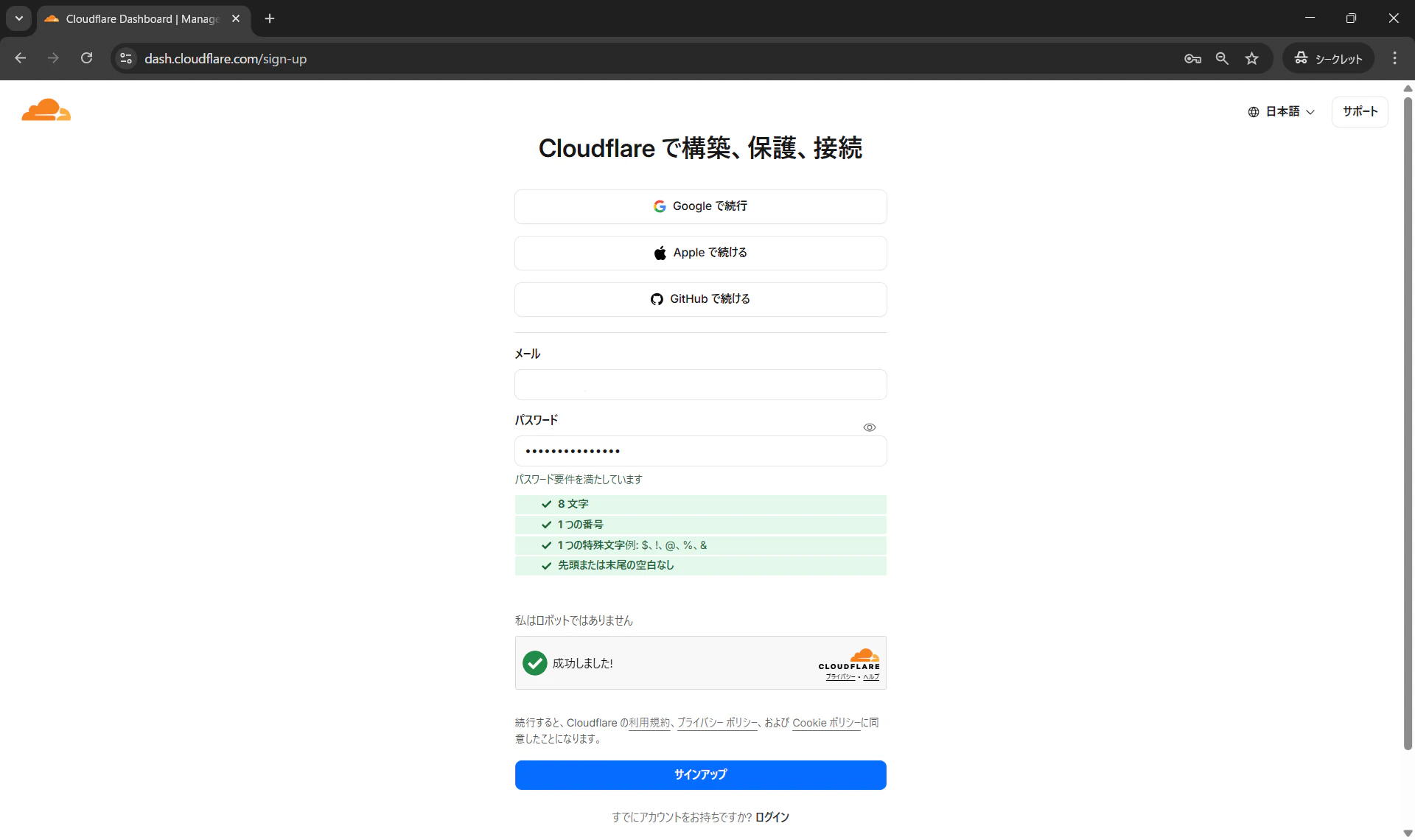Click the page vertical scrollbar
Image resolution: width=1415 pixels, height=840 pixels.
point(1408,424)
